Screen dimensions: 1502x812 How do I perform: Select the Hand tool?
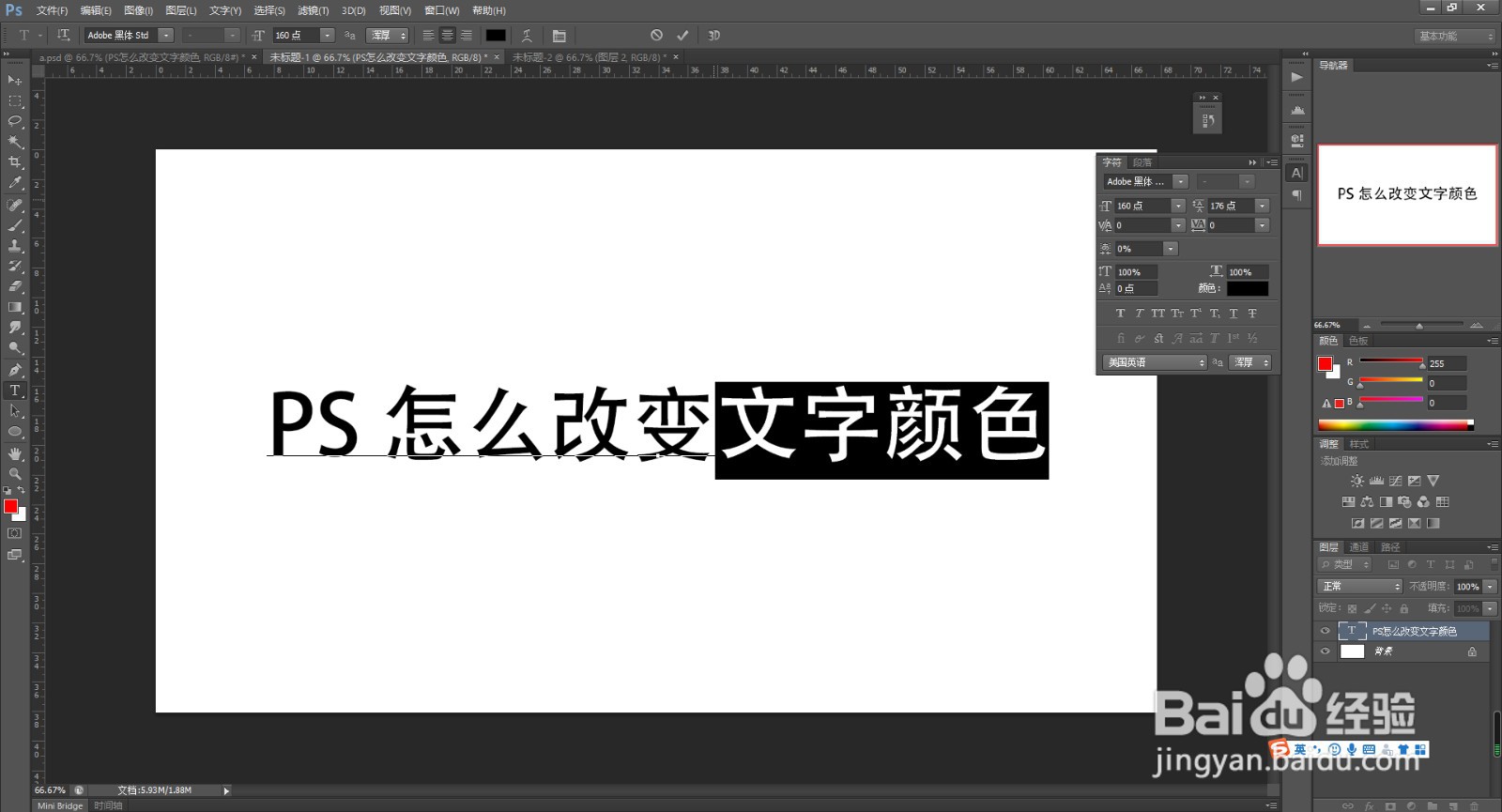15,453
